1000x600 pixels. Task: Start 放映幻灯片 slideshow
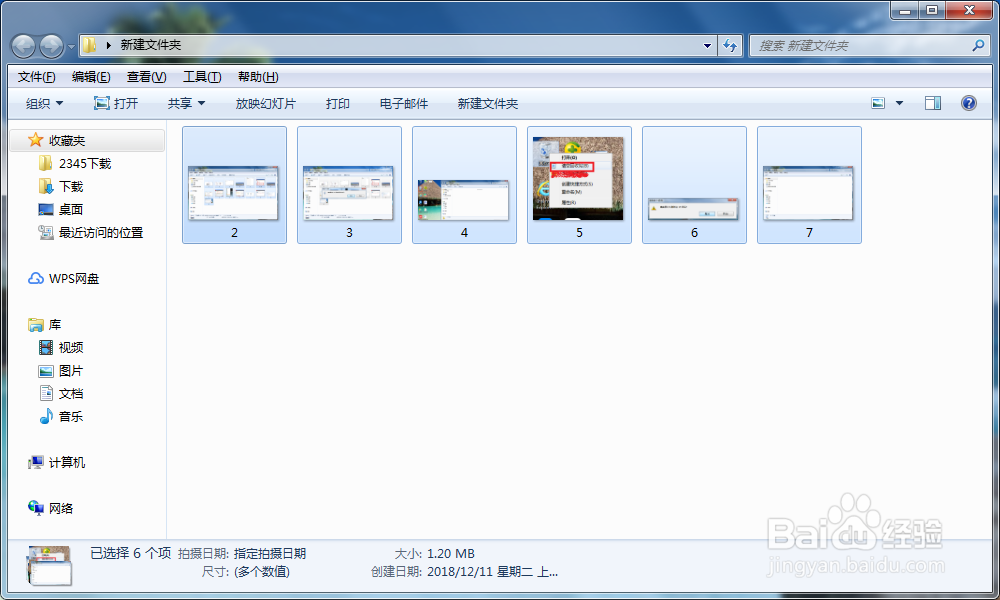(265, 103)
